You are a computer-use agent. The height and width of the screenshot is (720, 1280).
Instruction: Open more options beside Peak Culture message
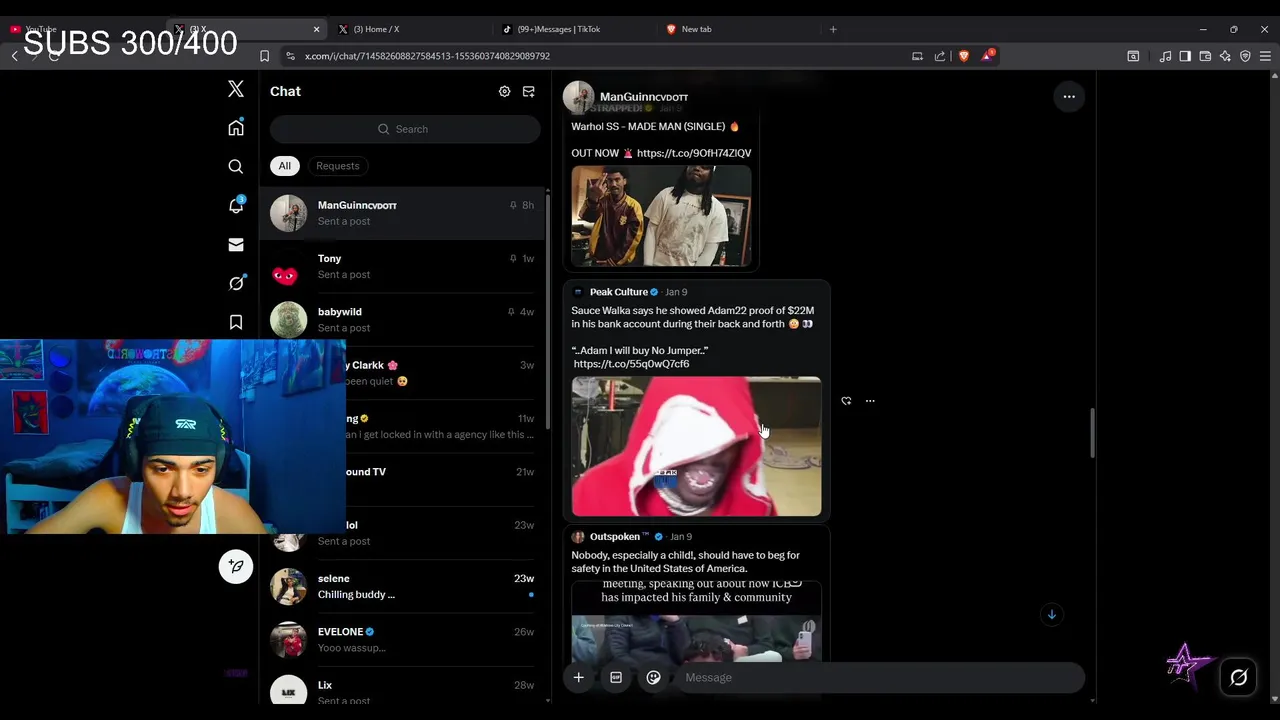tap(870, 401)
